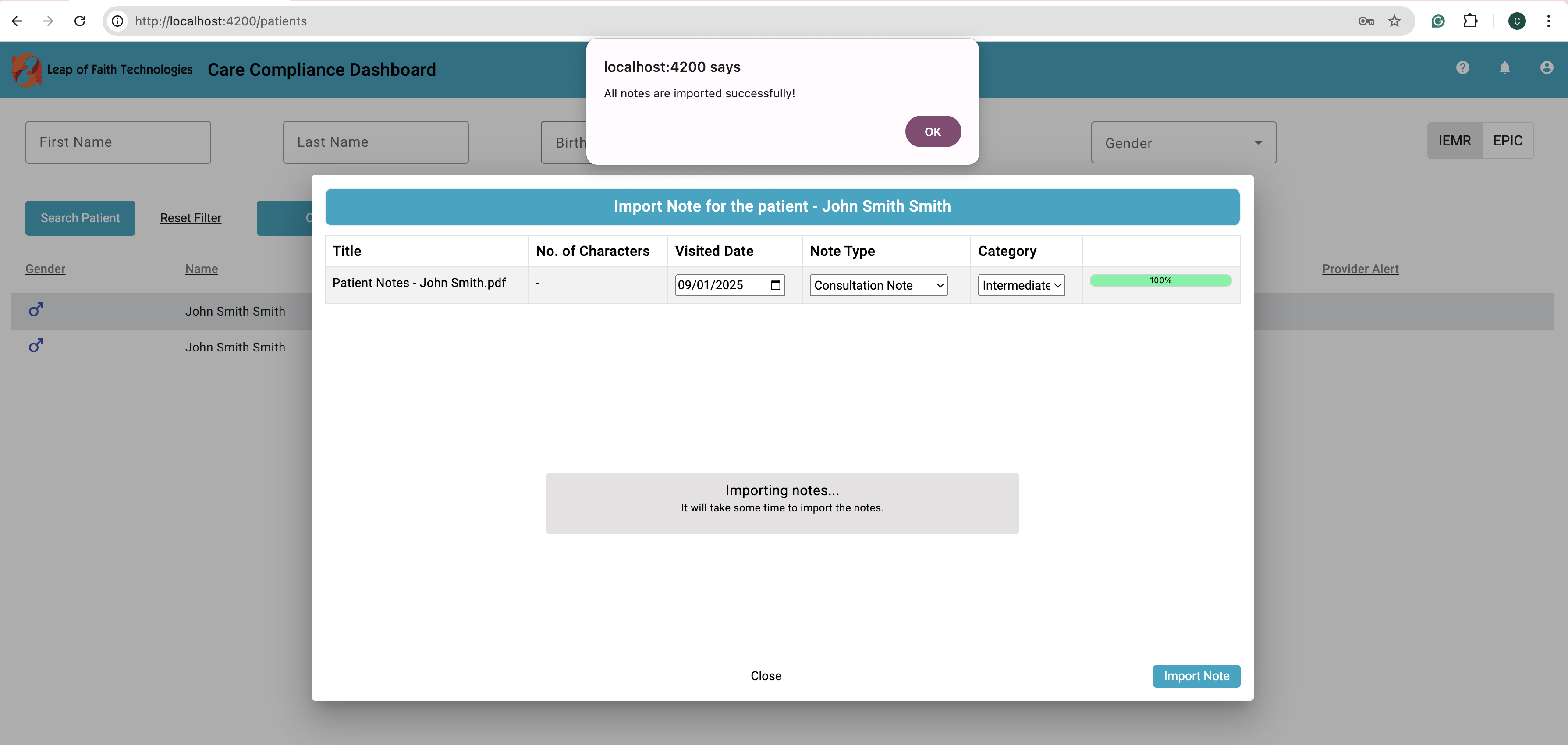
Task: Click the Grammarly extension icon
Action: click(1438, 21)
